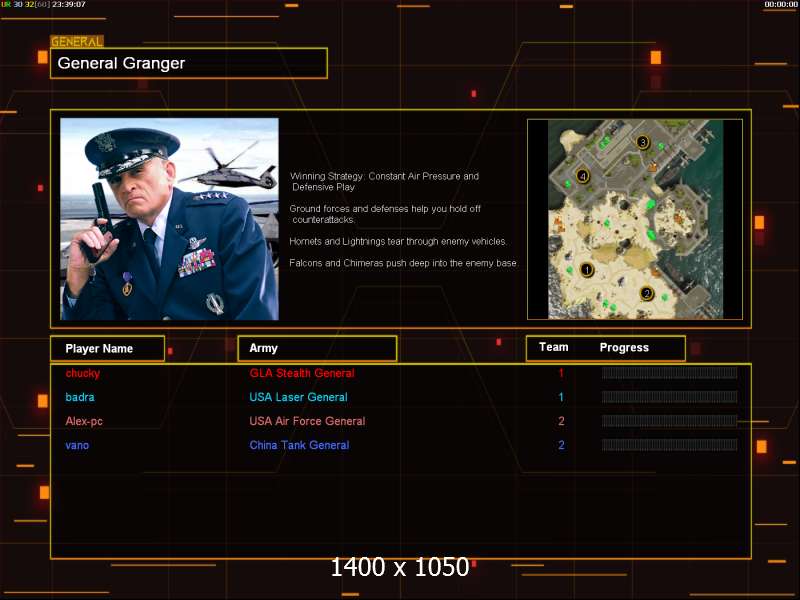
Task: Click team number for Alex-pc
Action: (x=561, y=421)
